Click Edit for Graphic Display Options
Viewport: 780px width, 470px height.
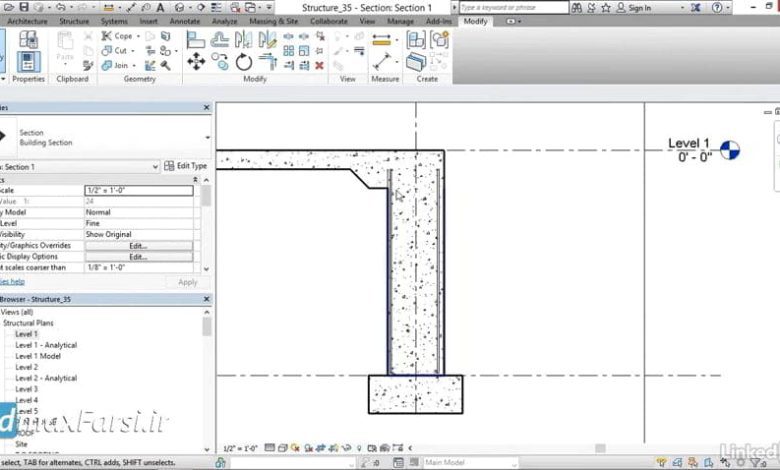coord(138,257)
